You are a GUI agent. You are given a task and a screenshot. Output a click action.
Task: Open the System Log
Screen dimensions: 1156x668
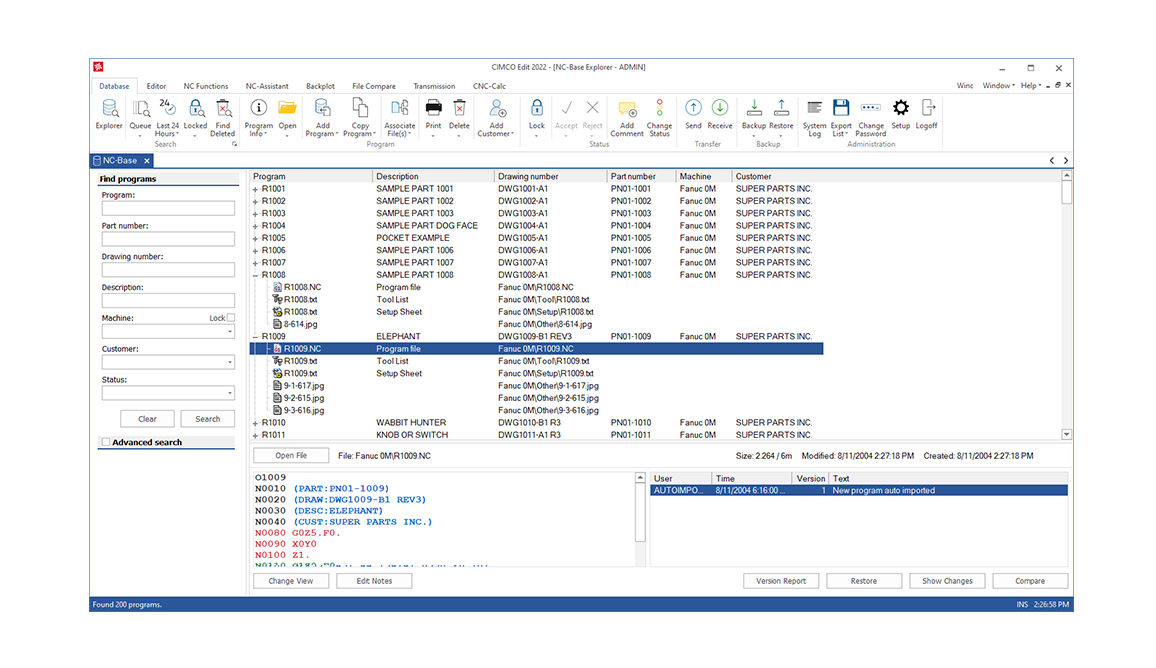tap(814, 108)
